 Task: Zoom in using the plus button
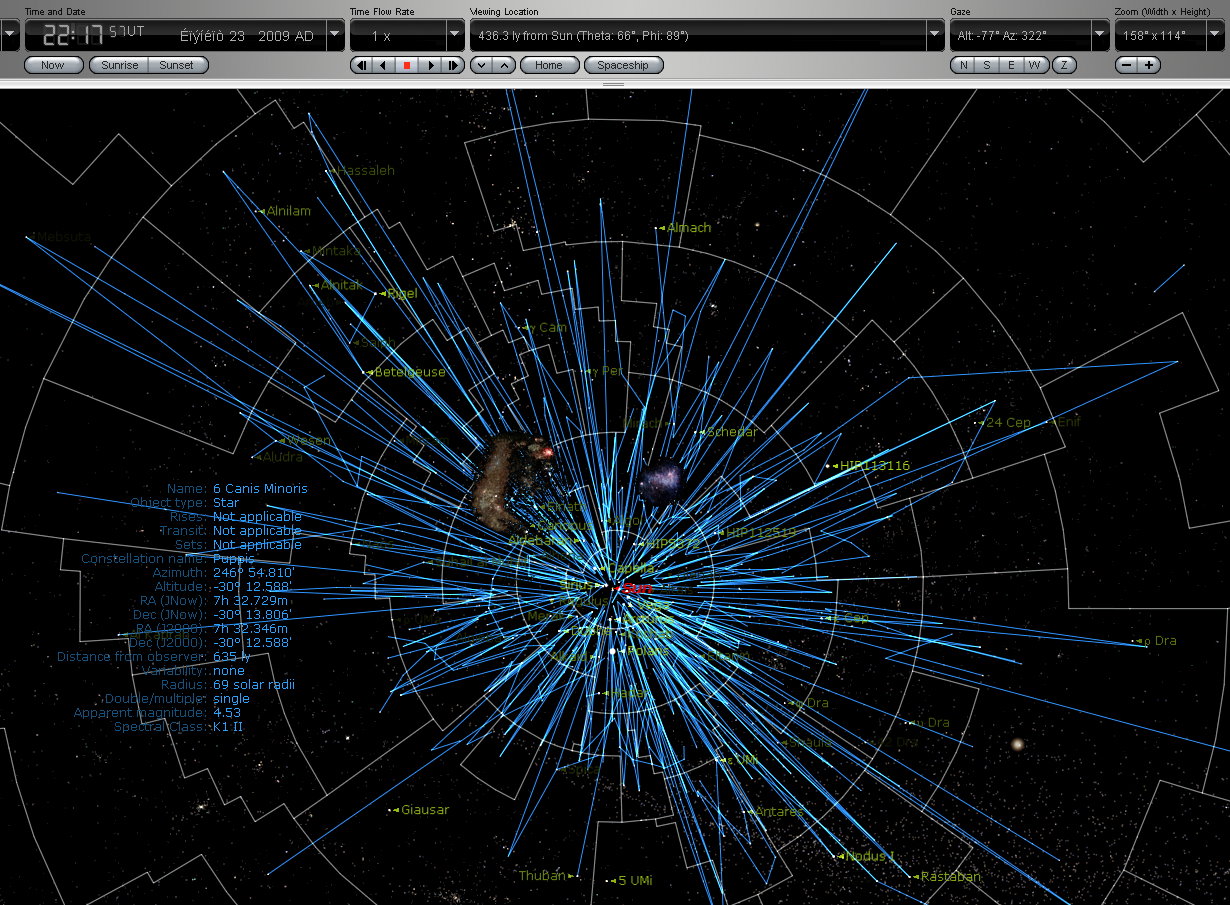(1150, 65)
